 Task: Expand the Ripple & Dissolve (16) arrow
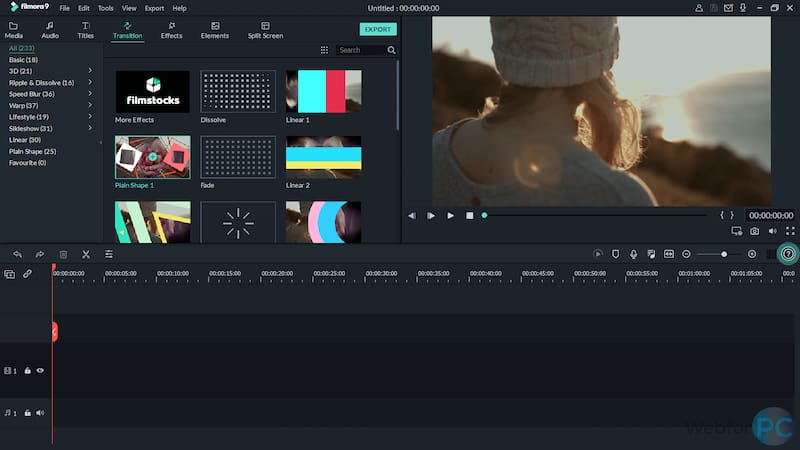click(x=90, y=82)
